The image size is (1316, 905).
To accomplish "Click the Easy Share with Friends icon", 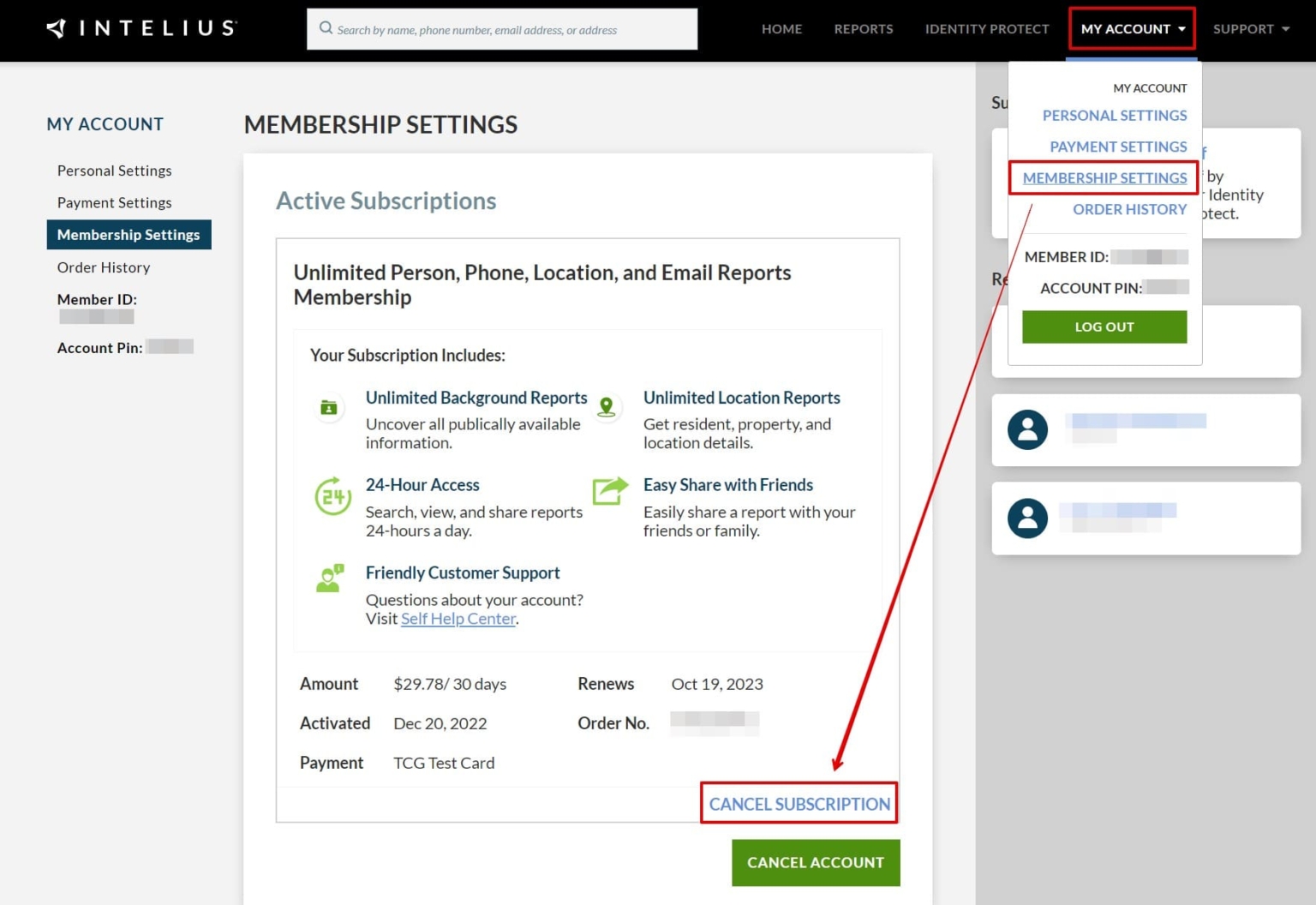I will 609,491.
